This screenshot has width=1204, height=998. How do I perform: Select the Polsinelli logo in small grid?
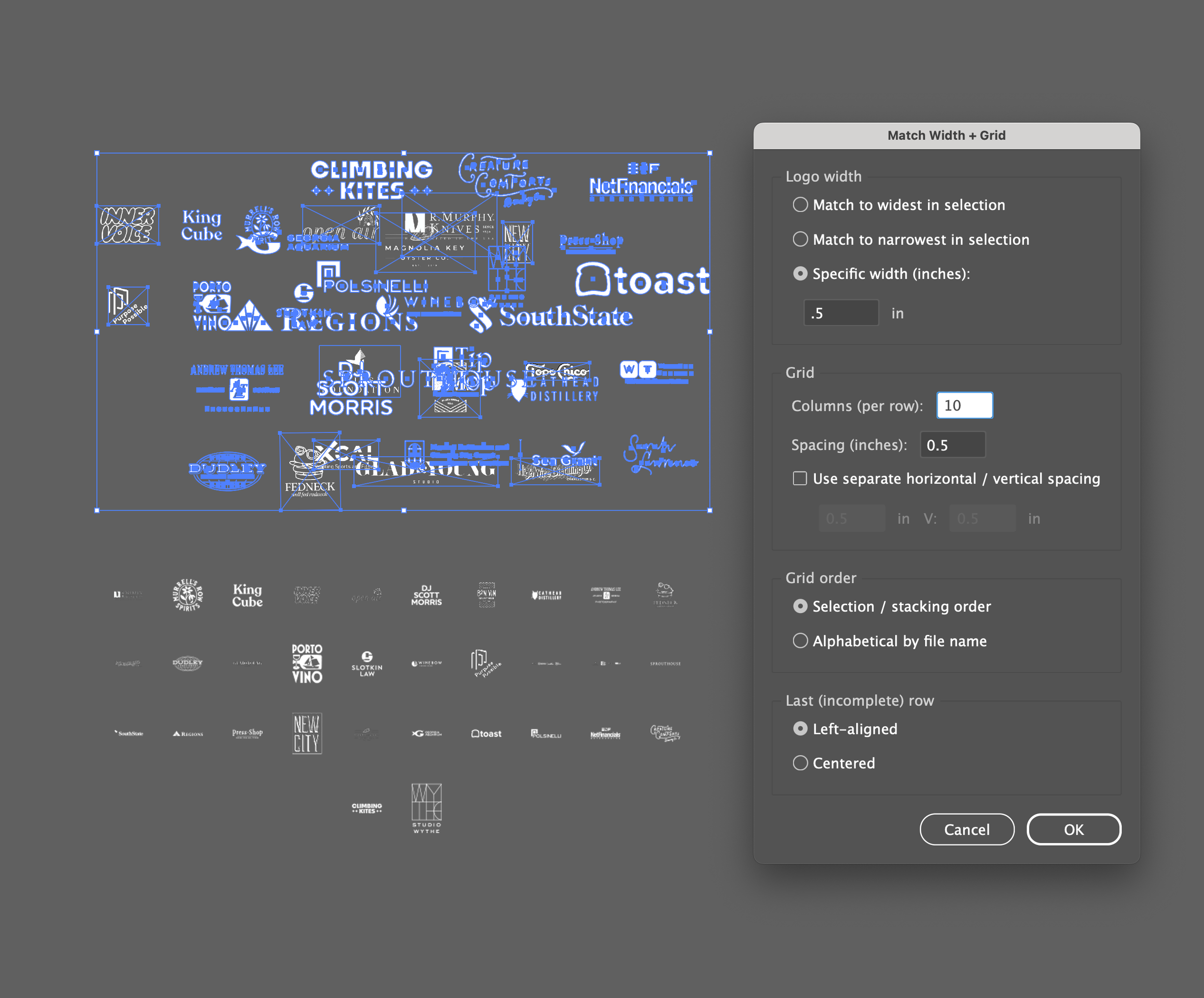547,734
